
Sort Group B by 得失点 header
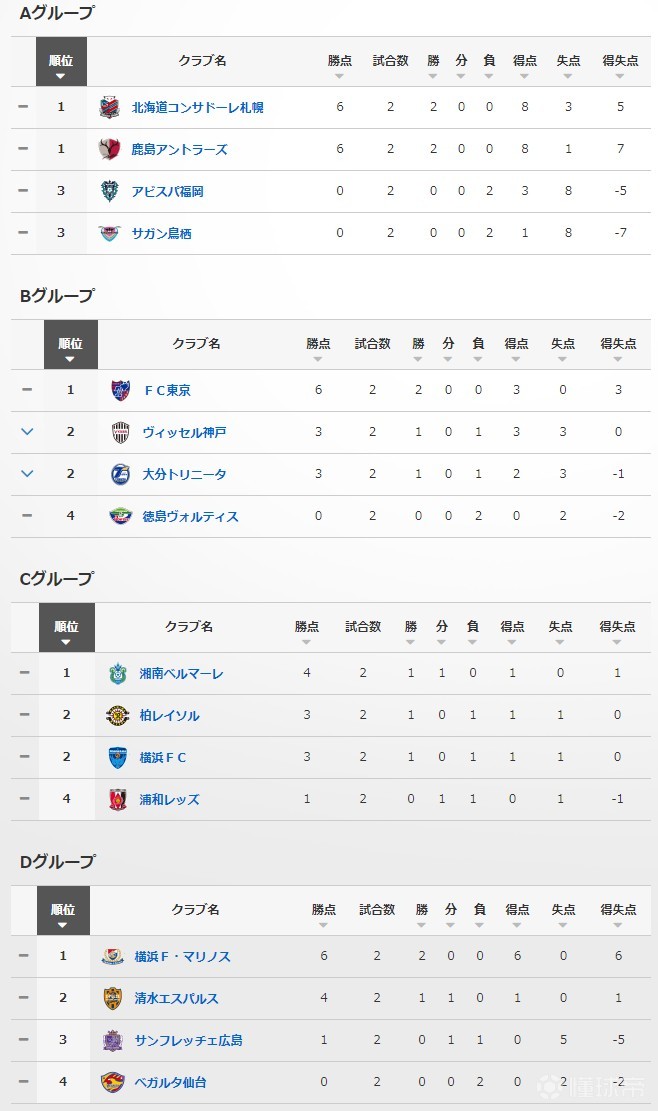619,348
